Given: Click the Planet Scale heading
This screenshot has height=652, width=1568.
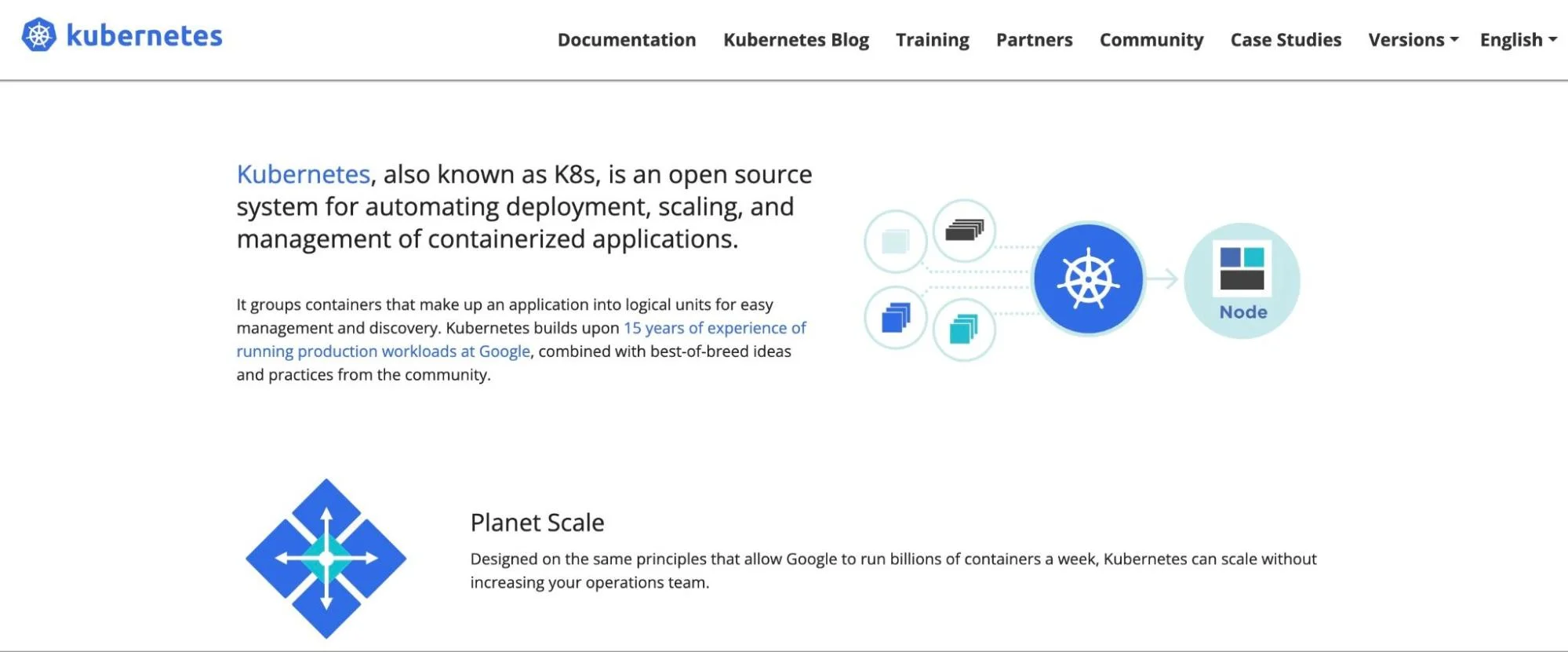Looking at the screenshot, I should pos(537,523).
